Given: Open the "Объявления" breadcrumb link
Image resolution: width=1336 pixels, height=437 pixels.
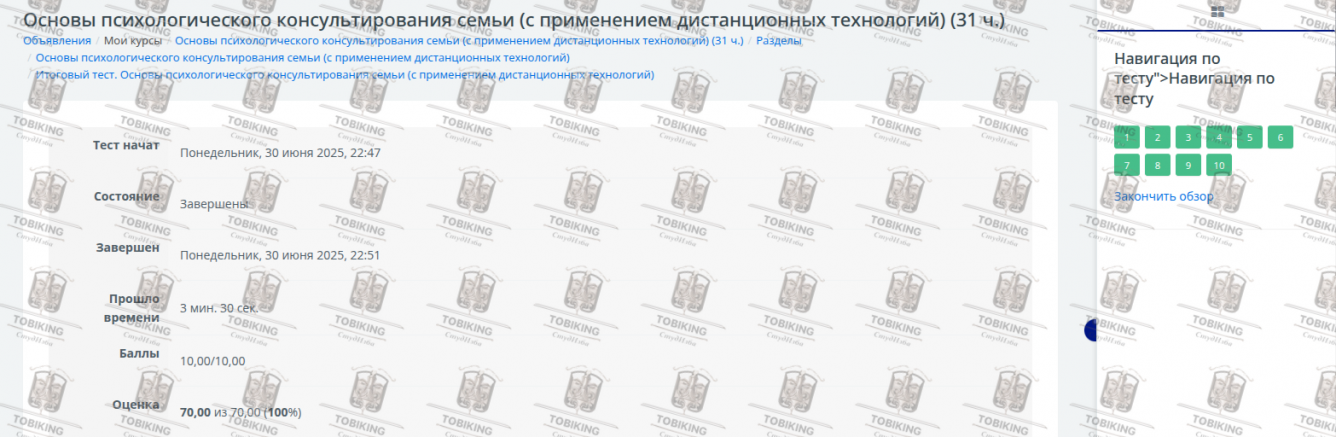Looking at the screenshot, I should point(57,41).
